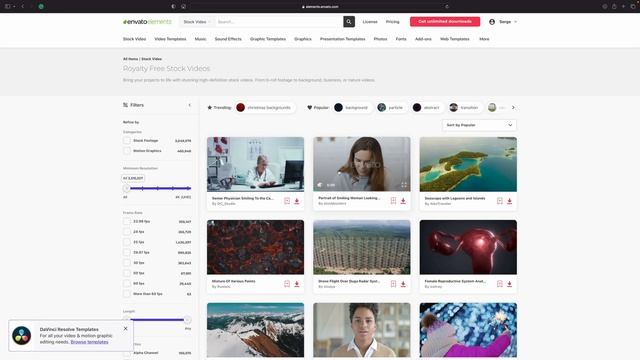This screenshot has width=640, height=360.
Task: Click the DaVinci Resolve logo icon
Action: tap(22, 336)
